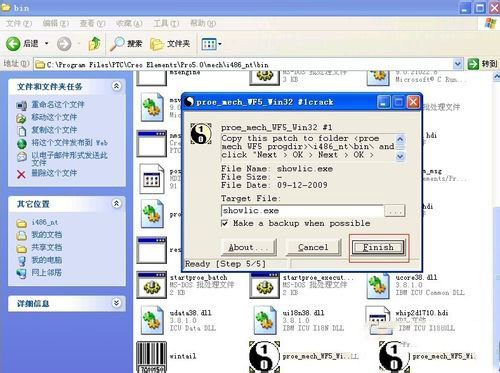
Task: Open the 工具(T) menu
Action: tap(166, 23)
